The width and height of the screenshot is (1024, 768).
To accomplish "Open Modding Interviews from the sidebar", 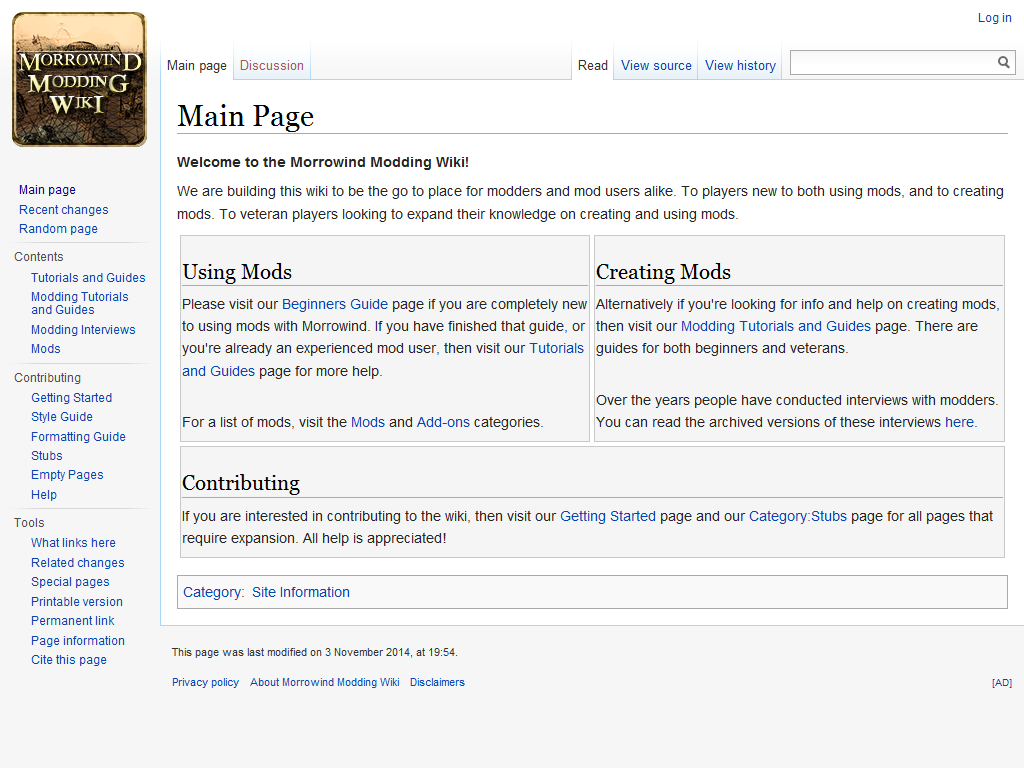I will click(x=83, y=330).
